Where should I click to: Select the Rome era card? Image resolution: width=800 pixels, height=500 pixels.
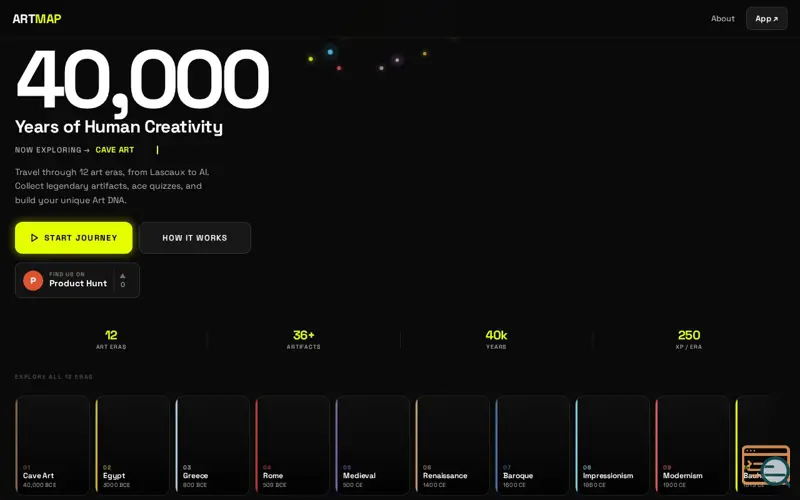(x=293, y=445)
